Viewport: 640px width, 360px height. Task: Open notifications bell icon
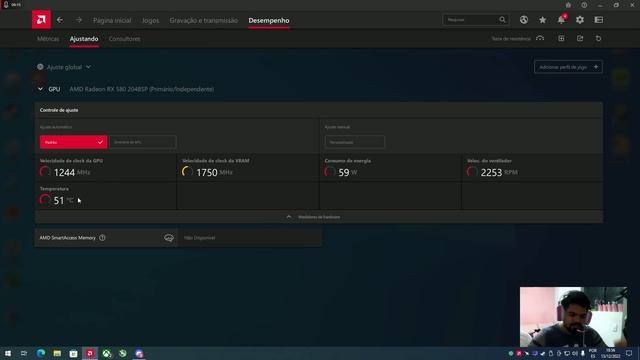(x=561, y=20)
